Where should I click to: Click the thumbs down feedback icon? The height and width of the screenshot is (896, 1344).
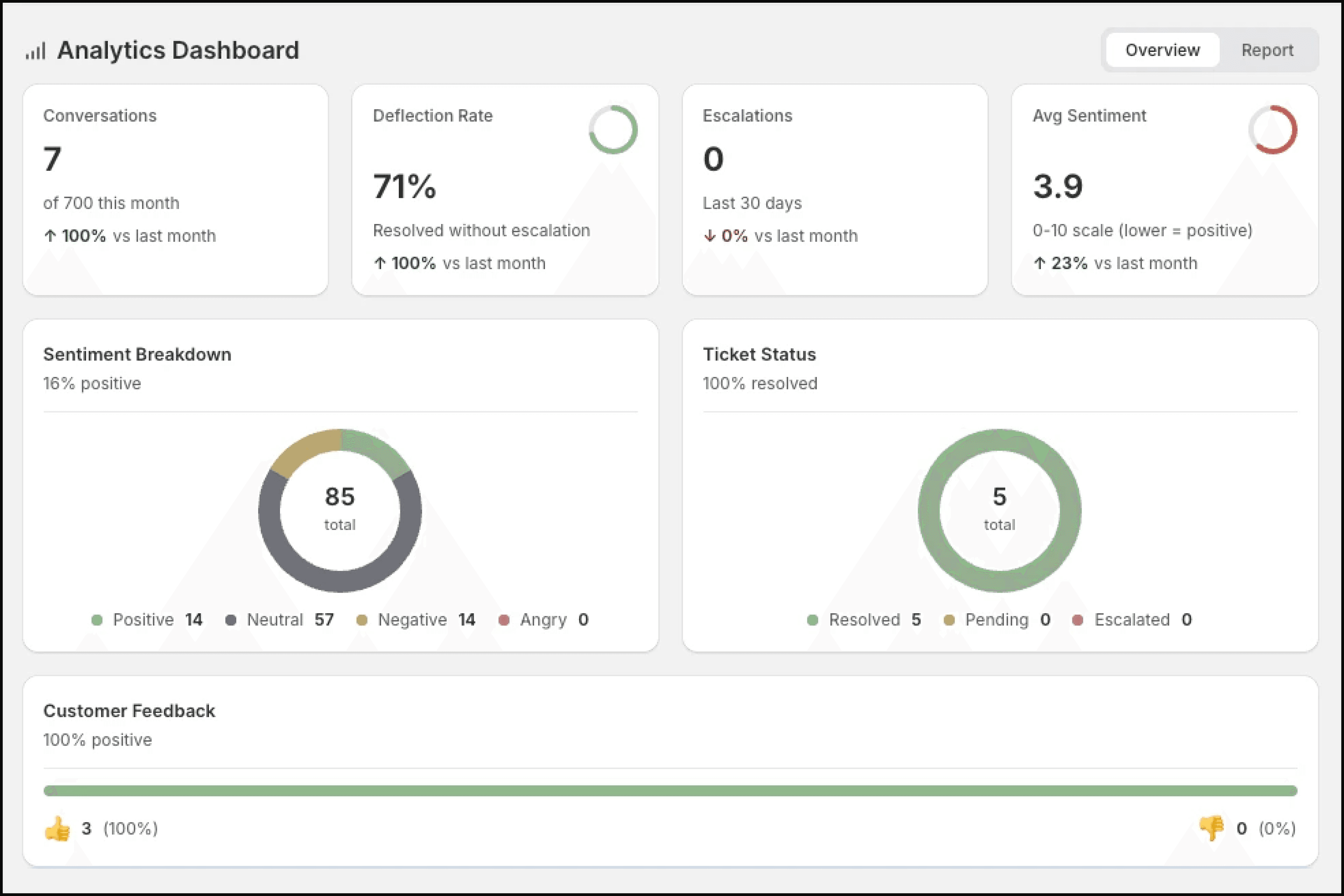(1211, 828)
